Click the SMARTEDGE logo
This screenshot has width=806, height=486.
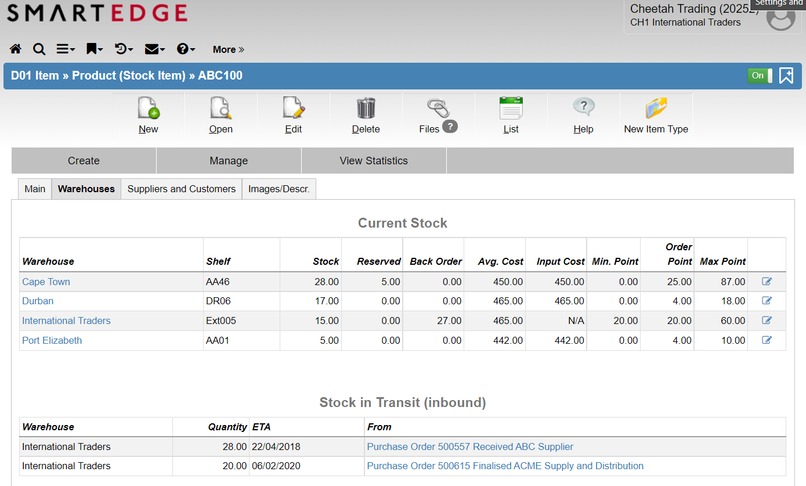97,13
